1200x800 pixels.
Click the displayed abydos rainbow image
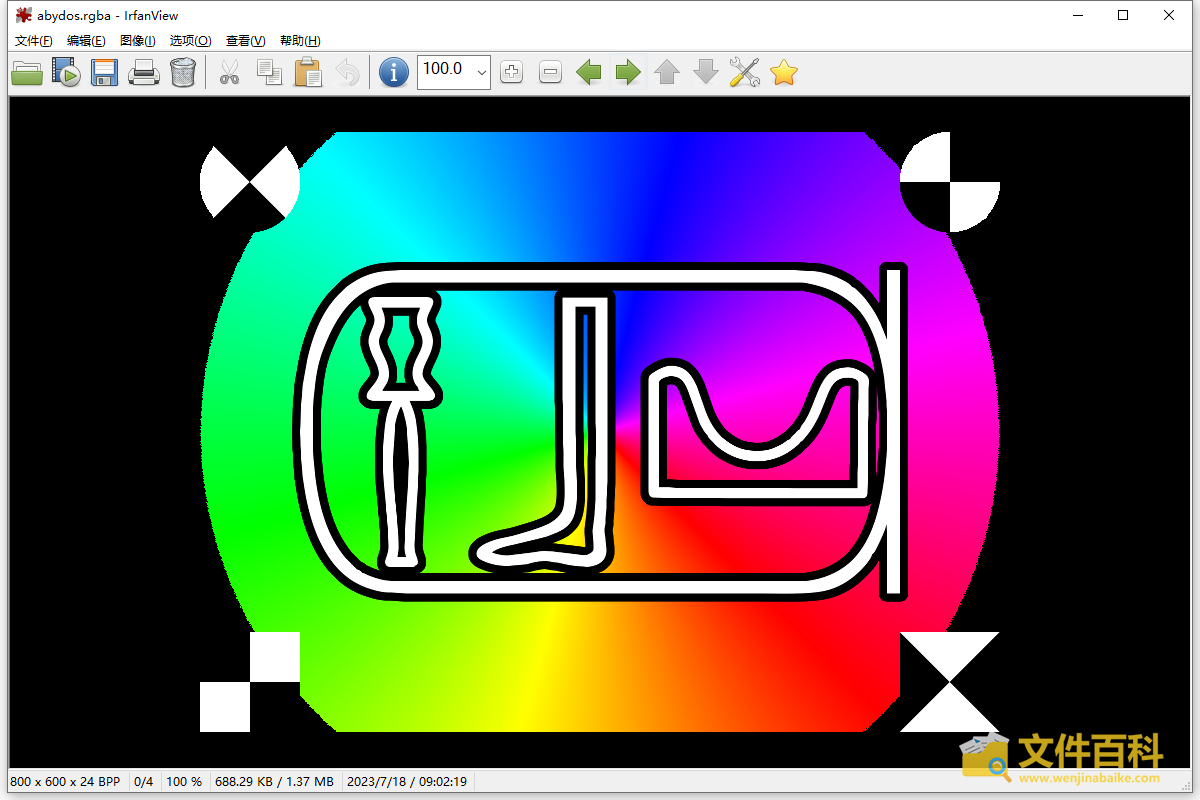coord(600,432)
